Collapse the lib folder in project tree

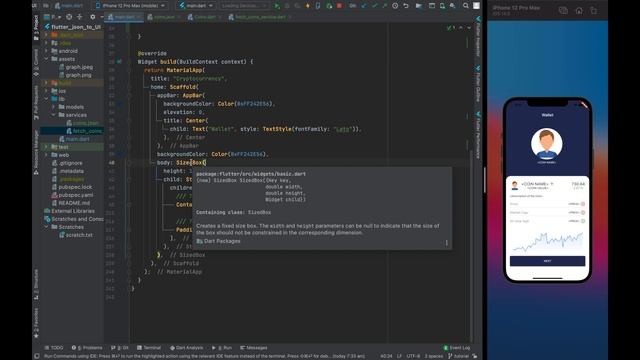[47, 99]
